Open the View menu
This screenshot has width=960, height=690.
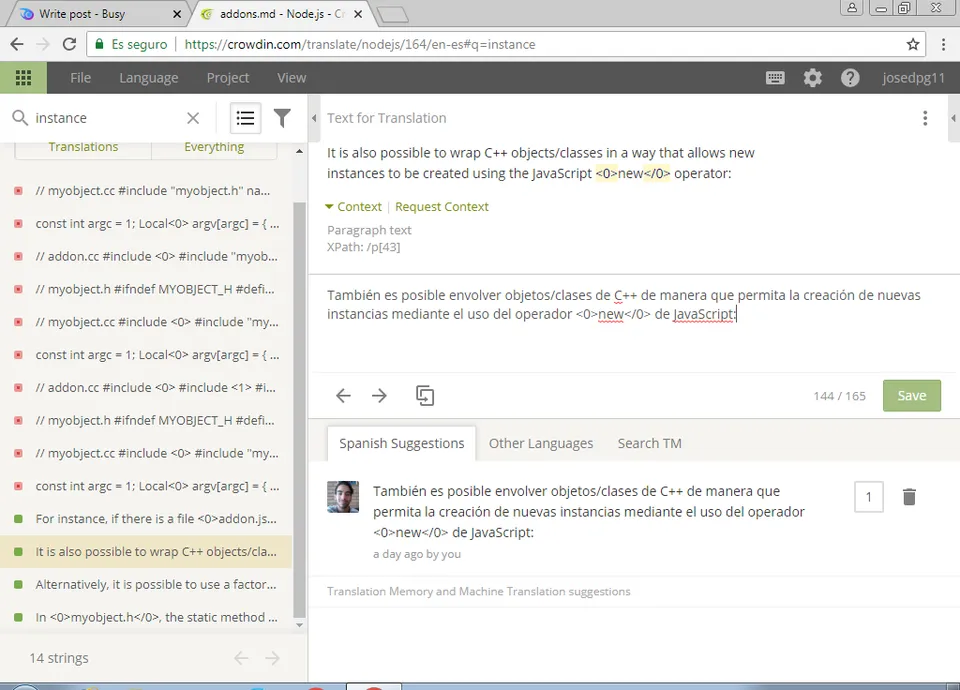pos(291,78)
